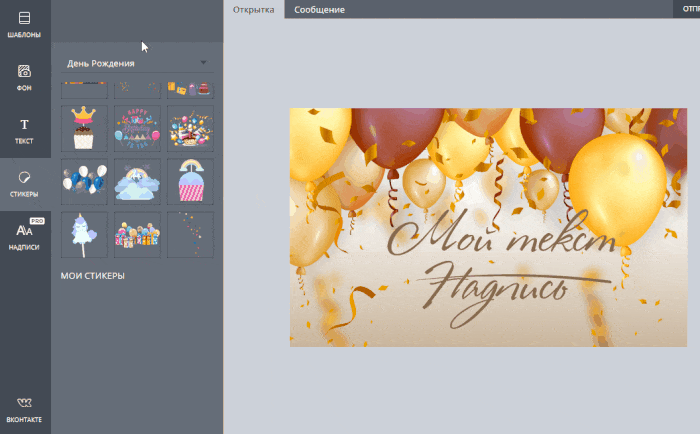The image size is (700, 434).
Task: Switch to the Сообщение tab
Action: [x=319, y=9]
